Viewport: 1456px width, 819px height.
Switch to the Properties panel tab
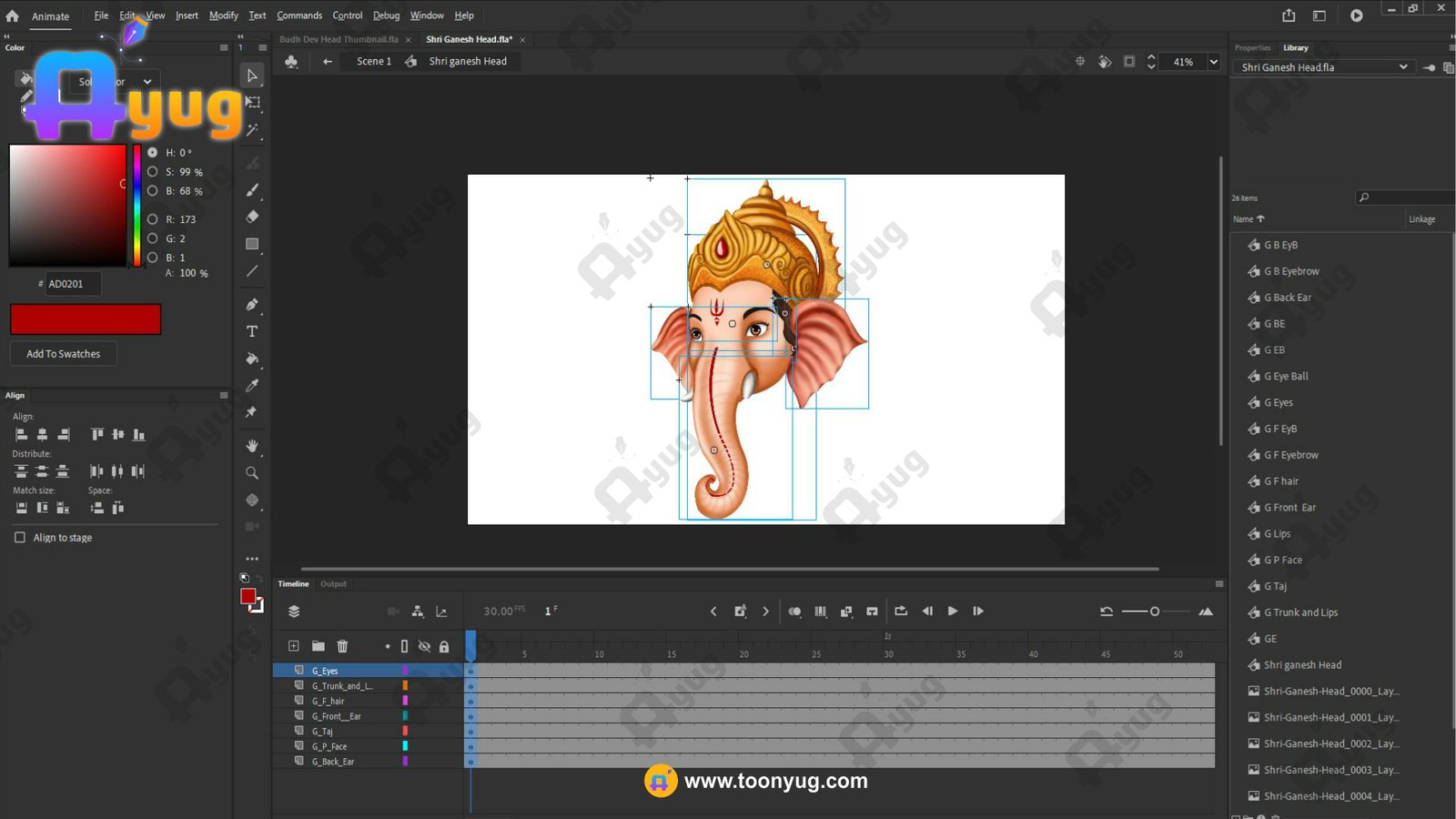click(1252, 47)
